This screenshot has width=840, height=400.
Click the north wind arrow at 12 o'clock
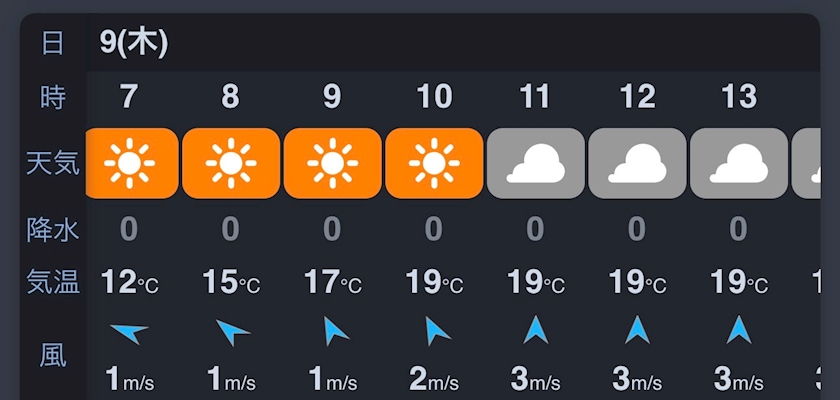click(637, 330)
